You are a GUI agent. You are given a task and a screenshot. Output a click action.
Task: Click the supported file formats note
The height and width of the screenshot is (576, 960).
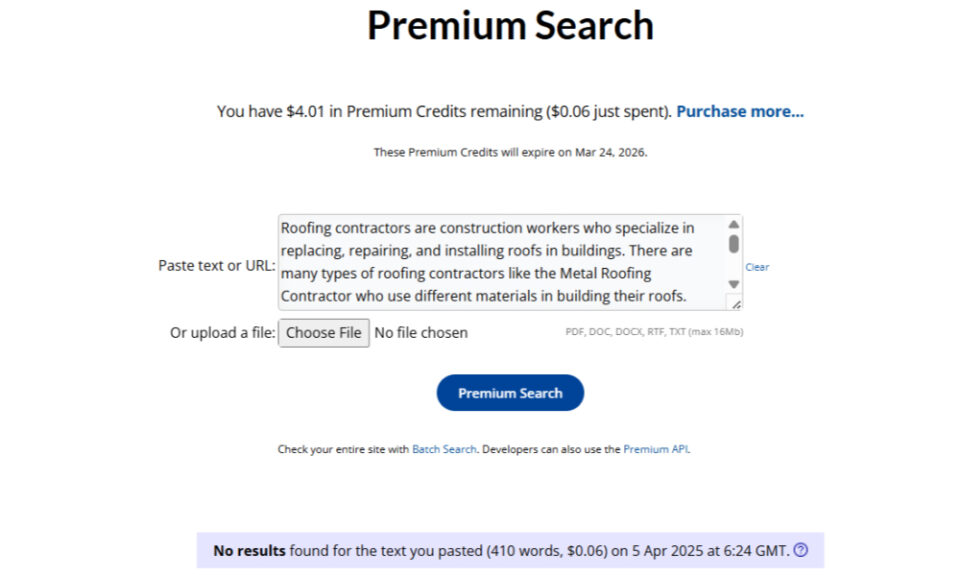coord(654,331)
